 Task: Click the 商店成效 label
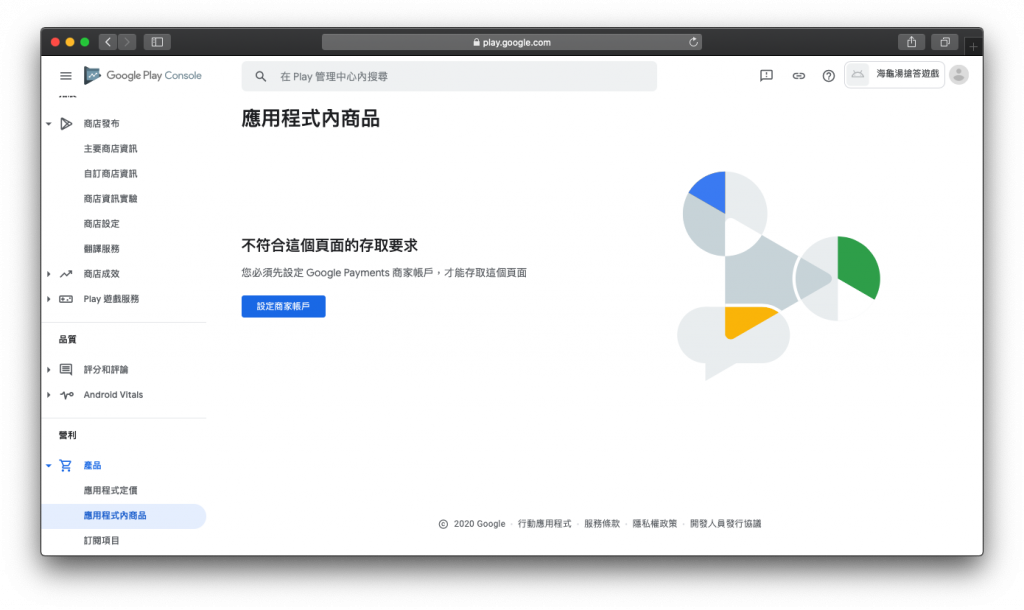pos(101,274)
